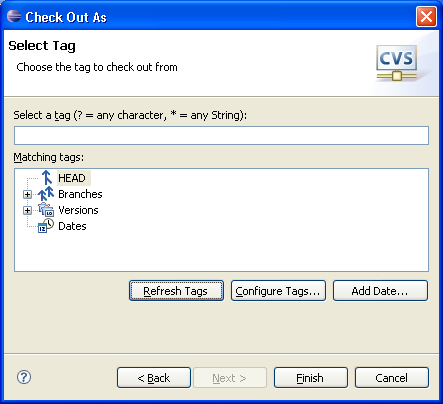
Task: Select the HEAD tag item
Action: click(x=72, y=178)
